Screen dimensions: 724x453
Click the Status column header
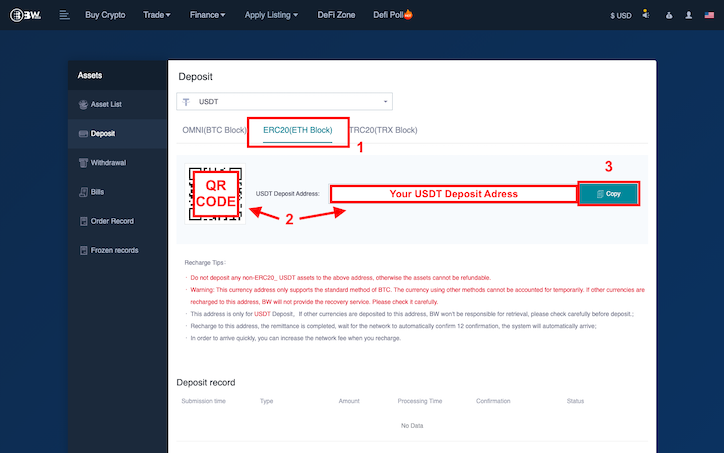575,401
